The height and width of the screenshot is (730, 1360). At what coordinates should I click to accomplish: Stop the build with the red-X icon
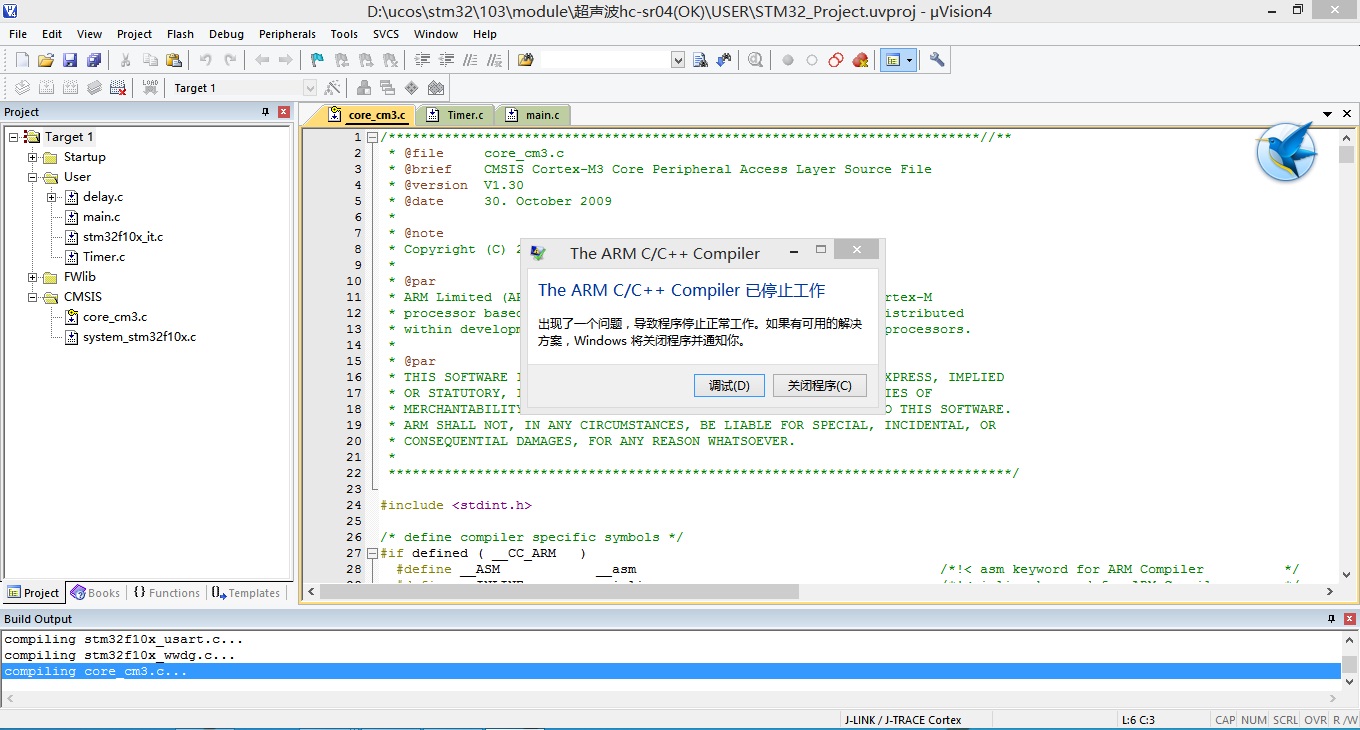click(x=118, y=88)
